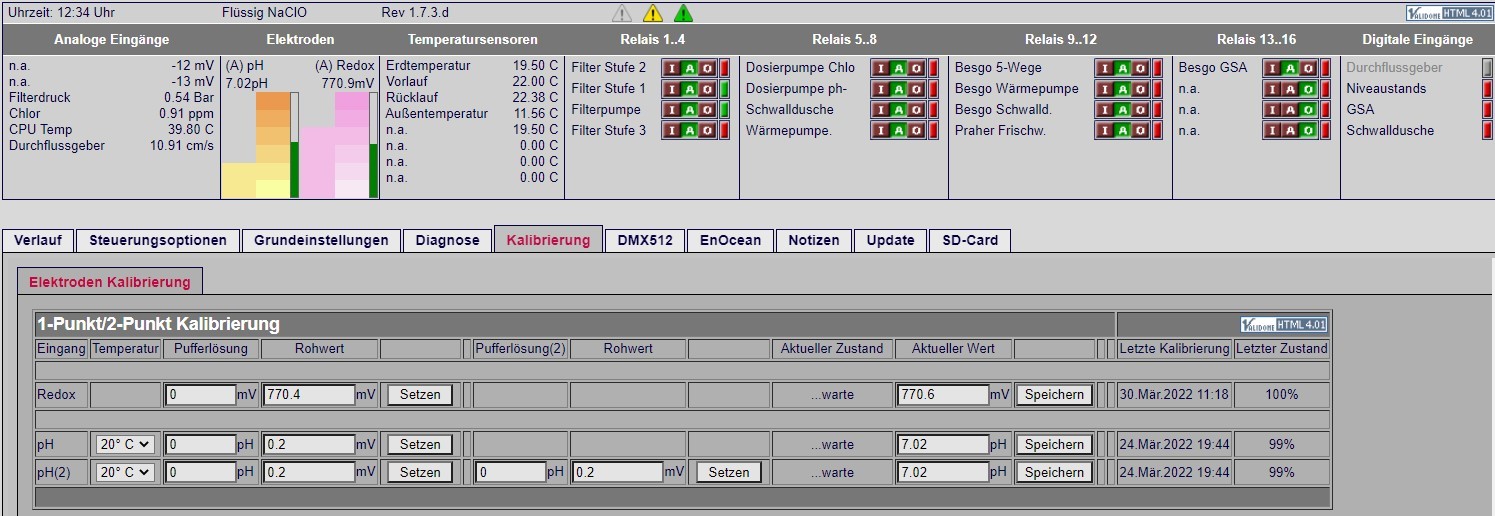The height and width of the screenshot is (516, 1495).
Task: Click Speichern in the Redox row
Action: point(1055,395)
